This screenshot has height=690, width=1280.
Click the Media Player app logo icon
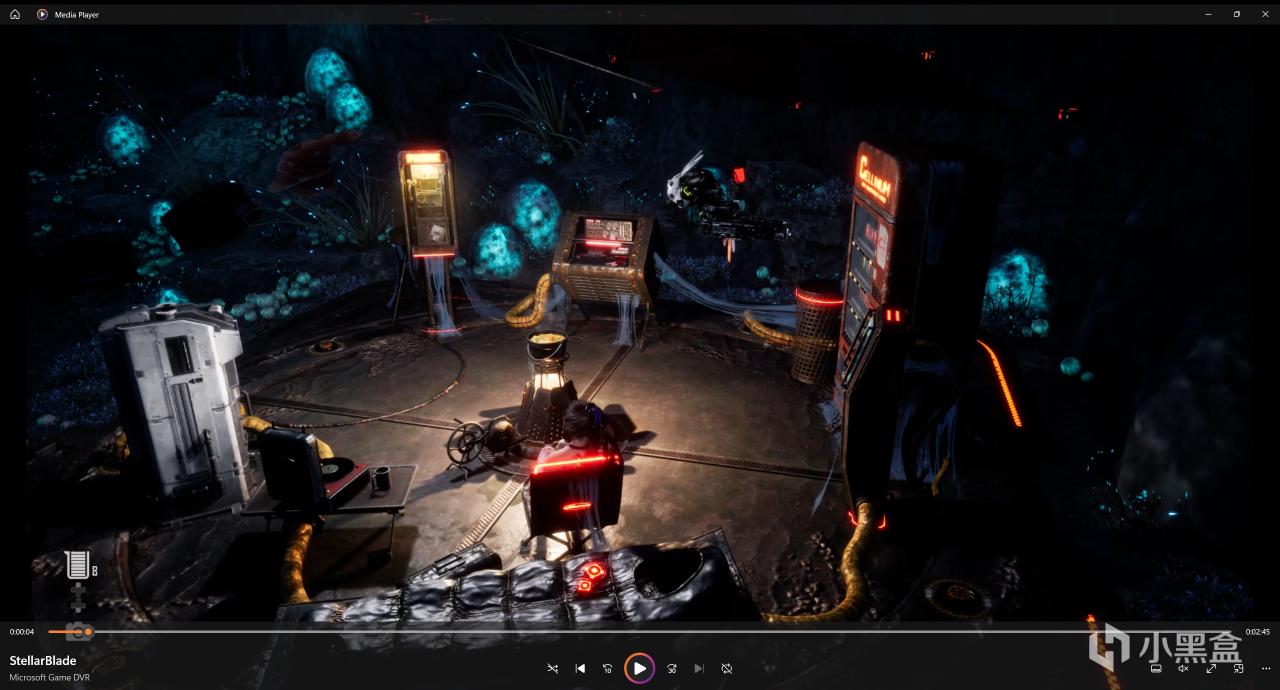click(42, 14)
